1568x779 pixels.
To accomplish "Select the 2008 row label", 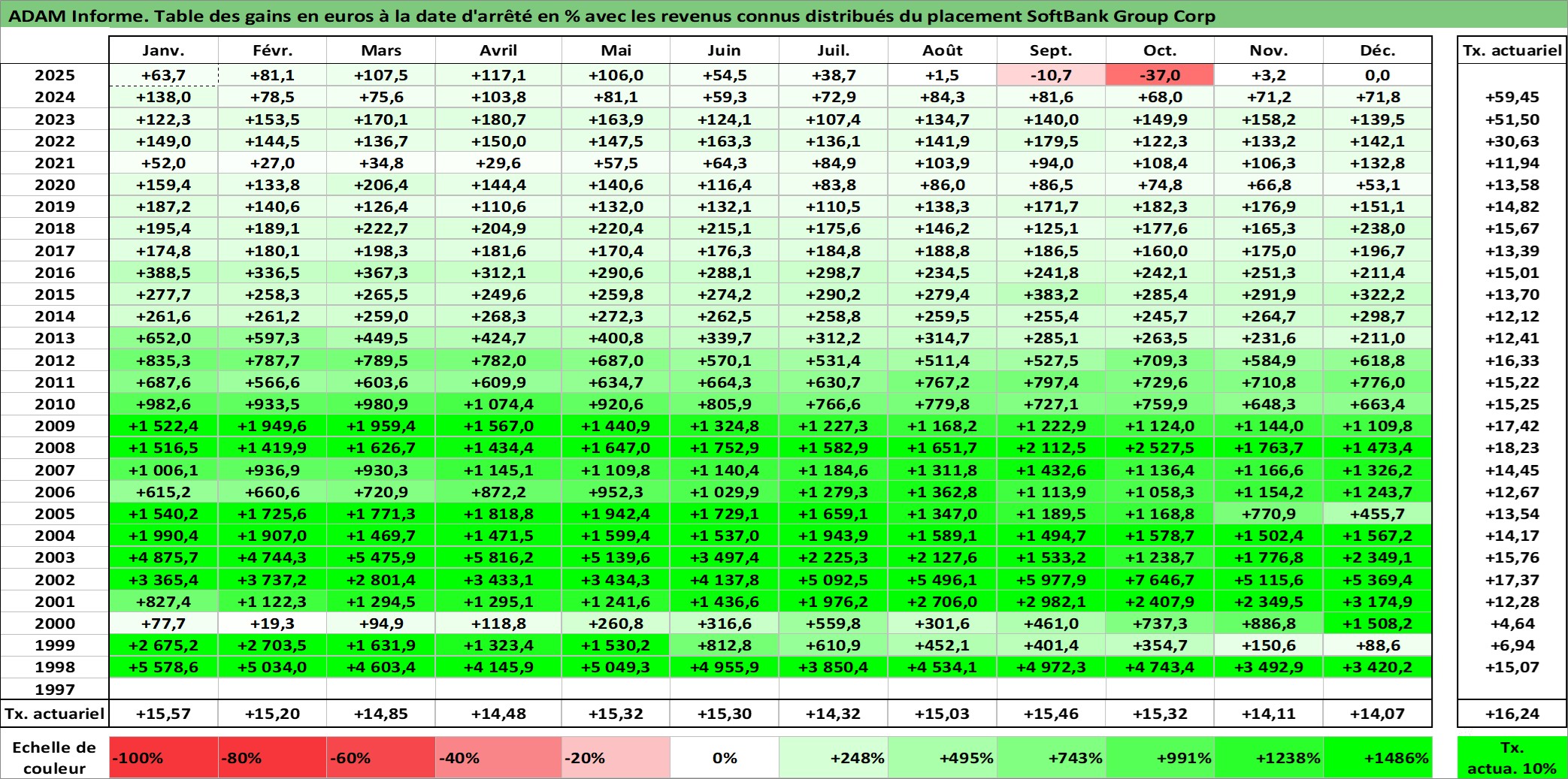I will click(x=55, y=448).
